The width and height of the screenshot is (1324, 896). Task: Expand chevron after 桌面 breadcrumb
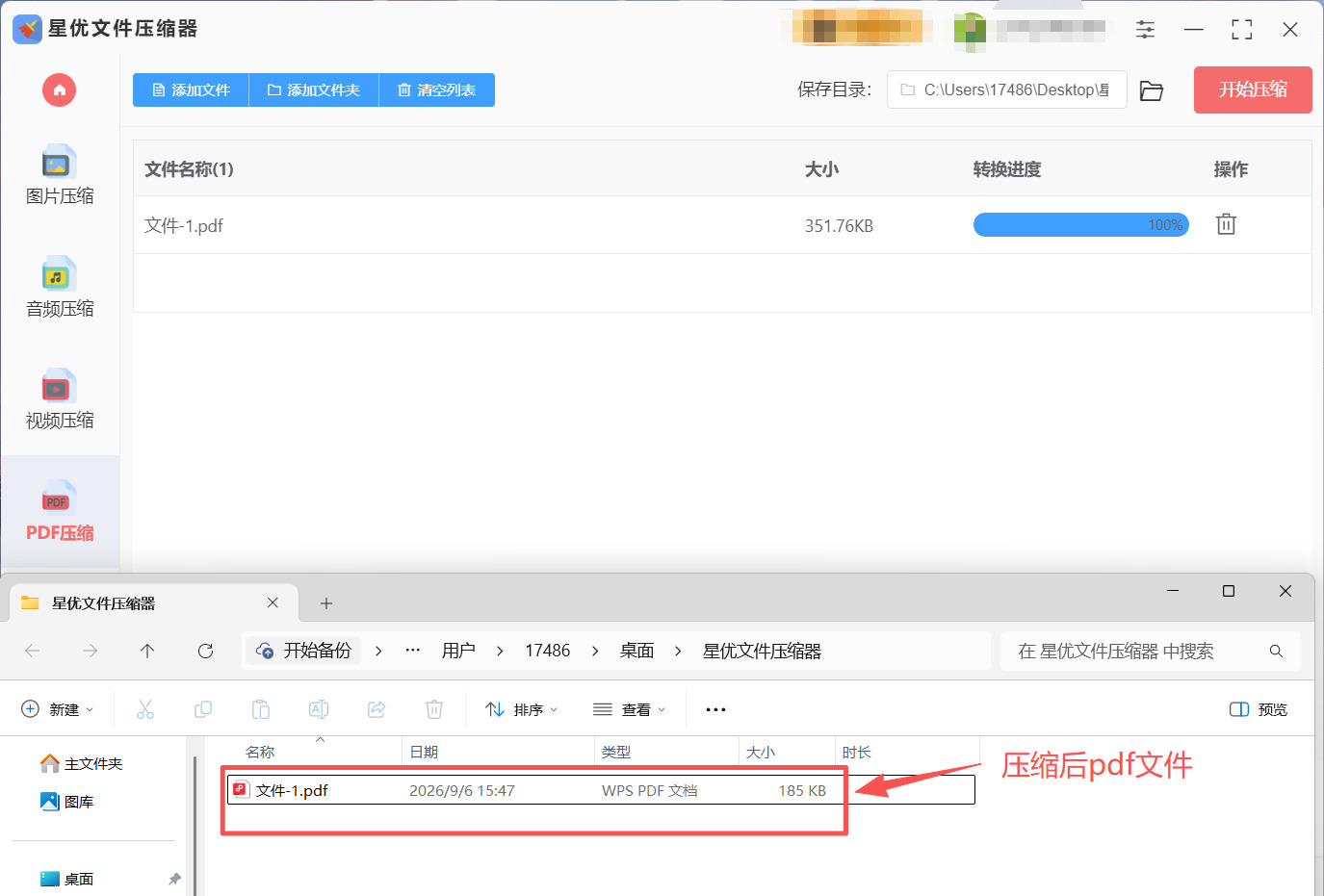tap(678, 651)
